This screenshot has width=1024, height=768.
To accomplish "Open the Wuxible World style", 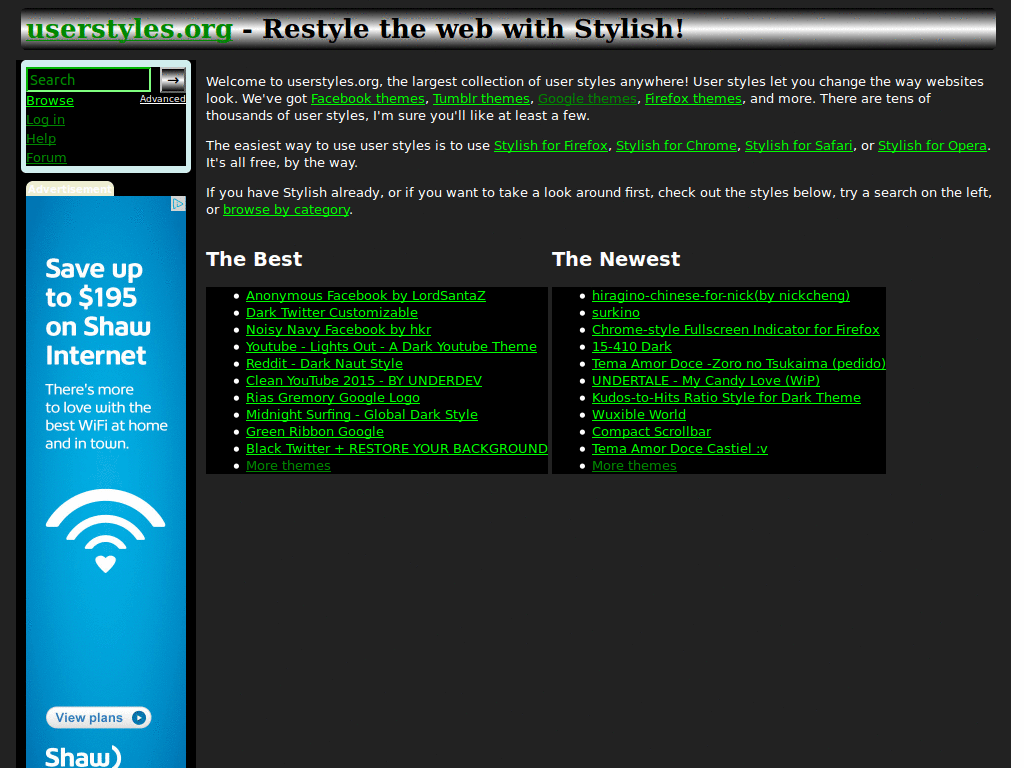I will (x=639, y=415).
